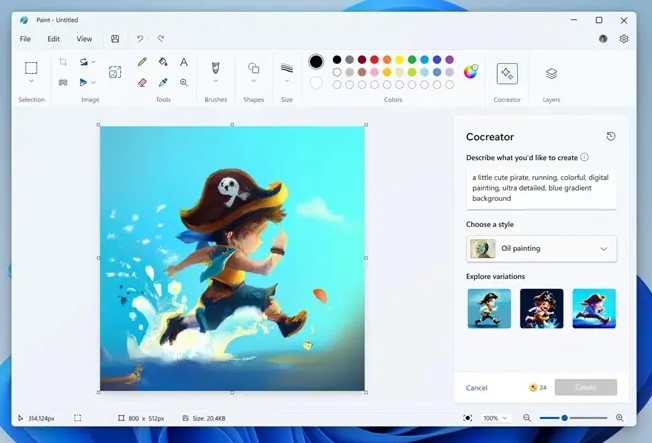Click the Create button
The image size is (652, 443).
(x=585, y=387)
